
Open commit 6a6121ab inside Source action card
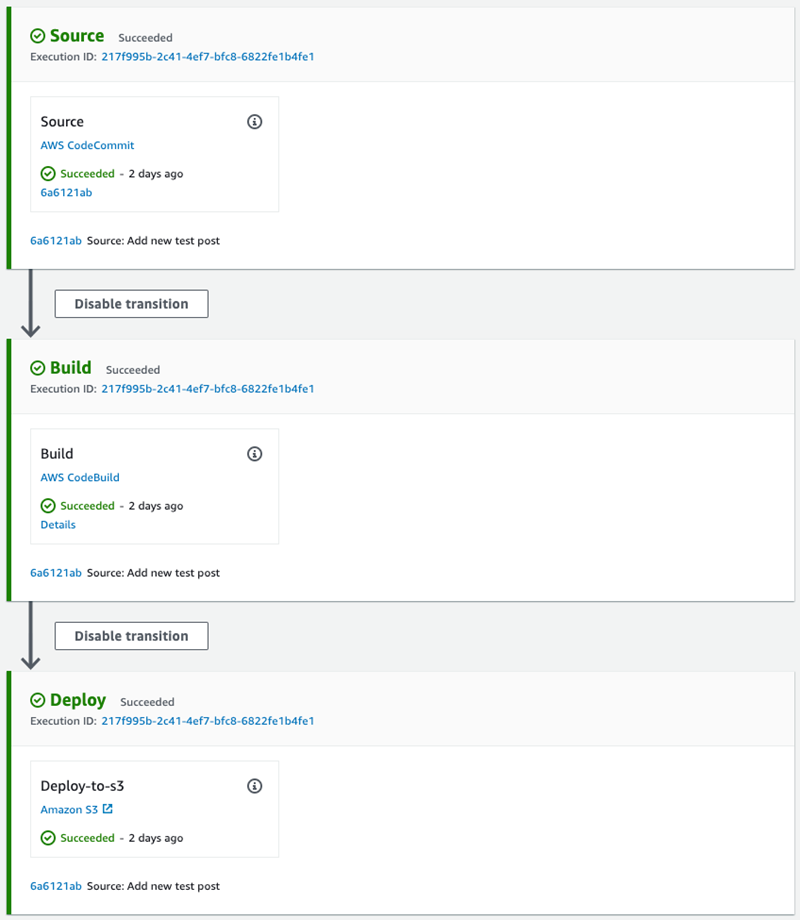pyautogui.click(x=66, y=193)
